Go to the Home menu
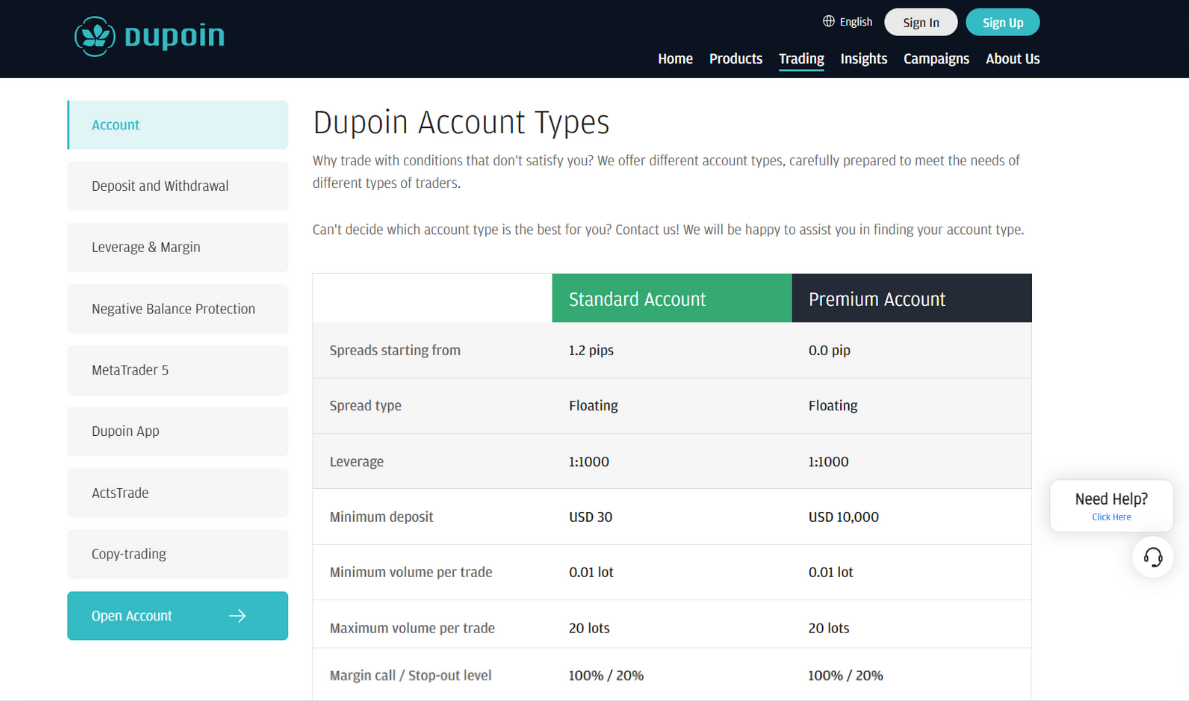Screen dimensions: 1189x701 pos(675,58)
